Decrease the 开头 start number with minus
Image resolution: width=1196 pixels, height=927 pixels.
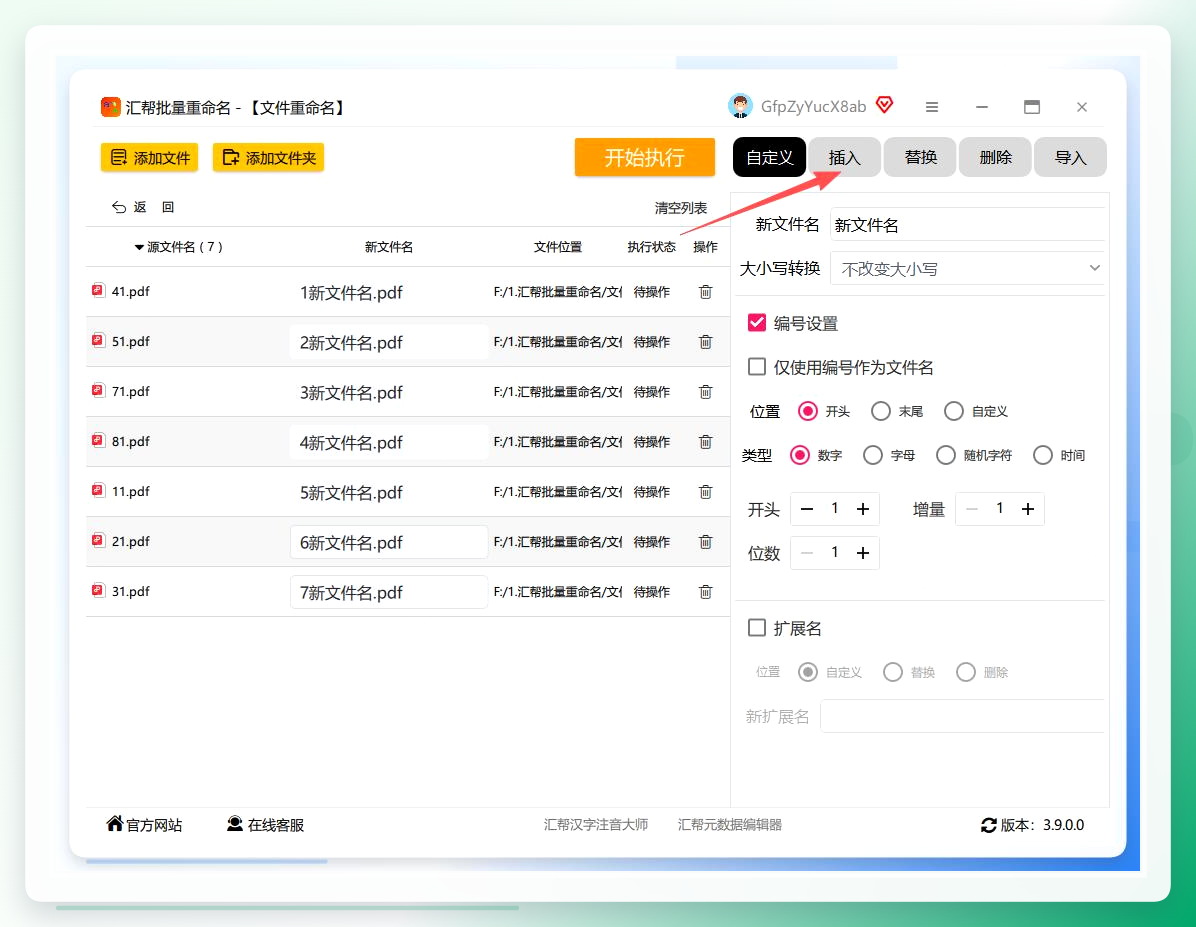(807, 509)
